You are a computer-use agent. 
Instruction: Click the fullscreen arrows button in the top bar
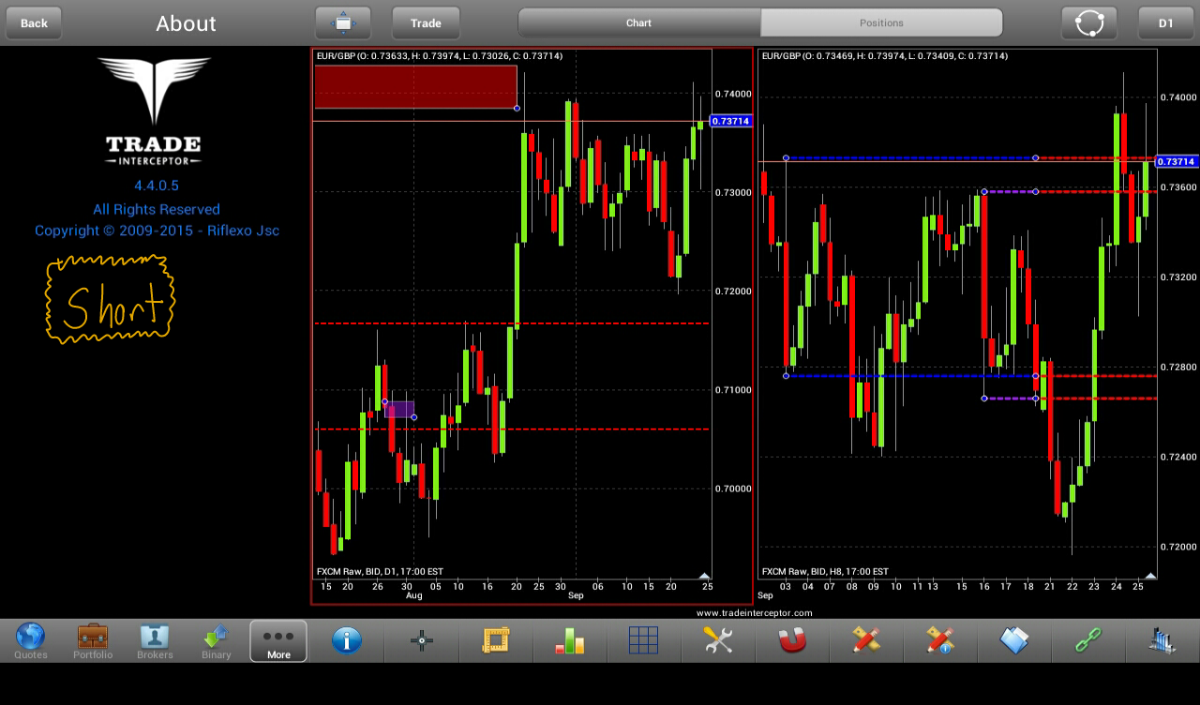[343, 23]
